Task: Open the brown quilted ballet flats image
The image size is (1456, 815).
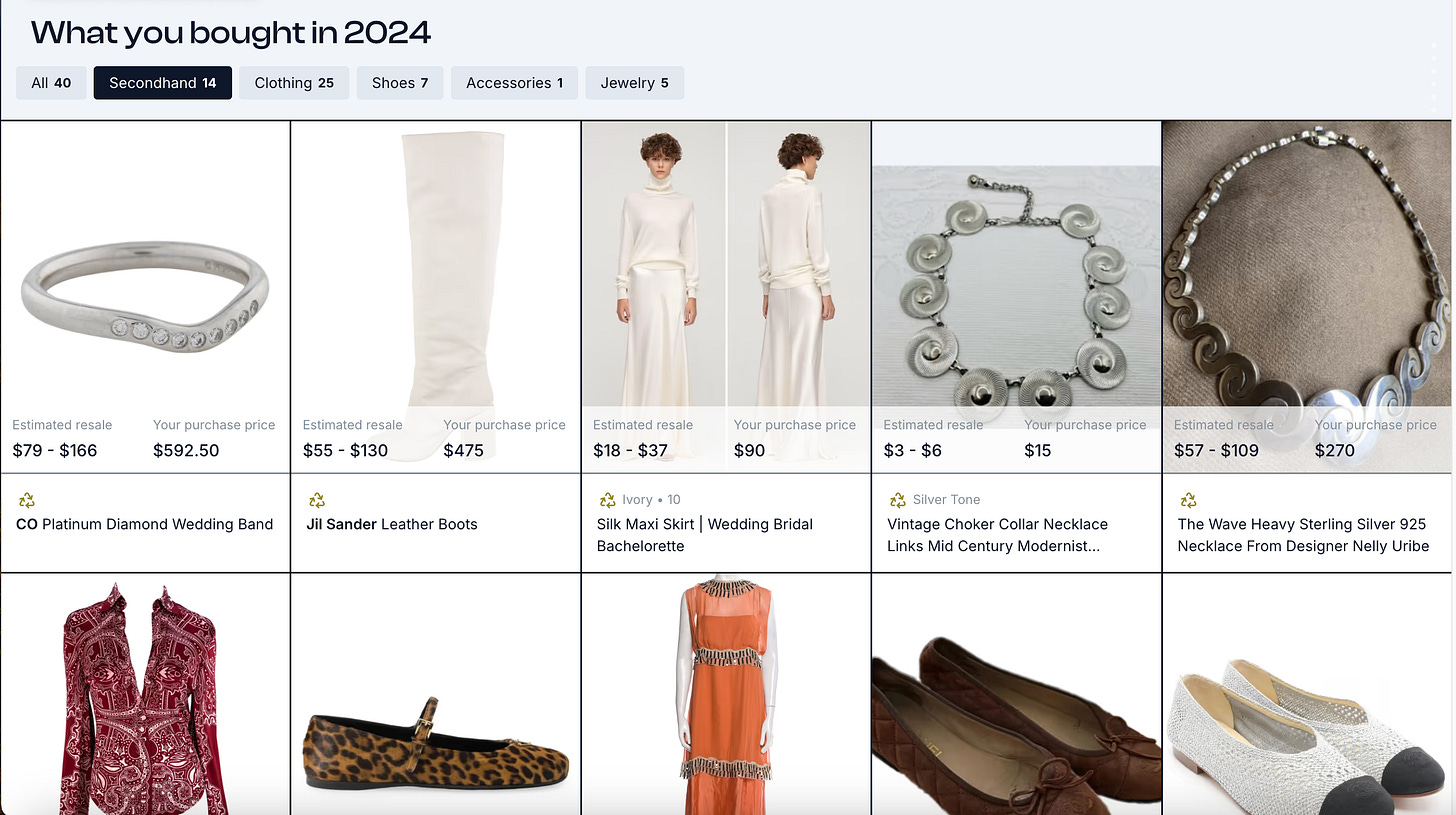Action: (x=1017, y=695)
